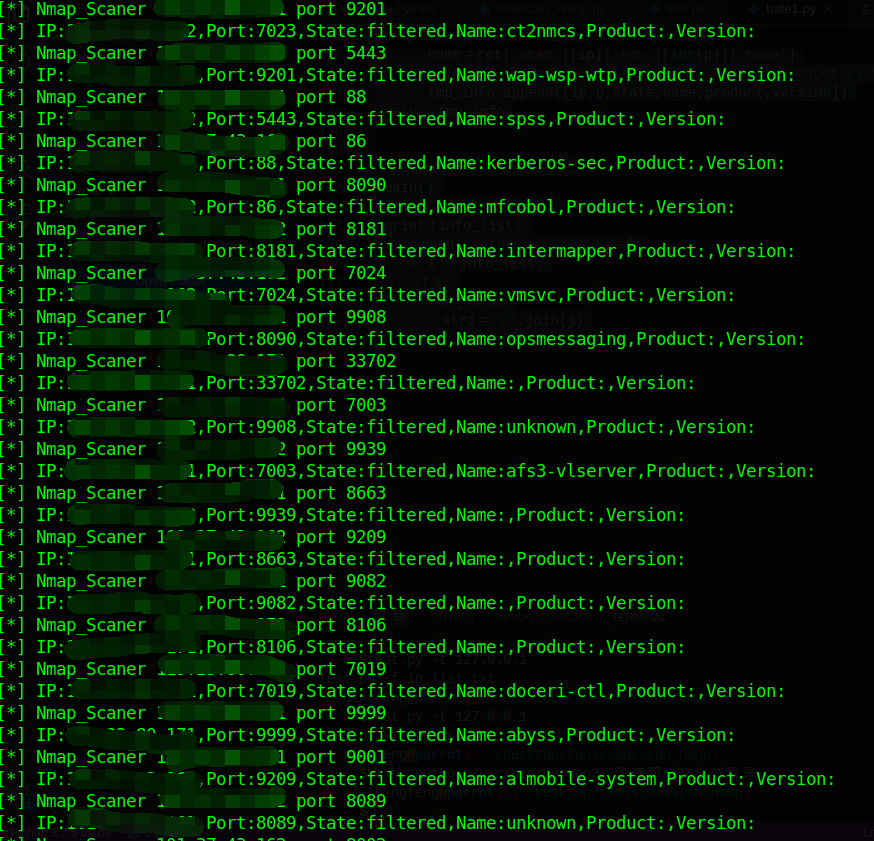This screenshot has width=874, height=841.
Task: Click the Name:ct2nmcs result line
Action: (377, 31)
